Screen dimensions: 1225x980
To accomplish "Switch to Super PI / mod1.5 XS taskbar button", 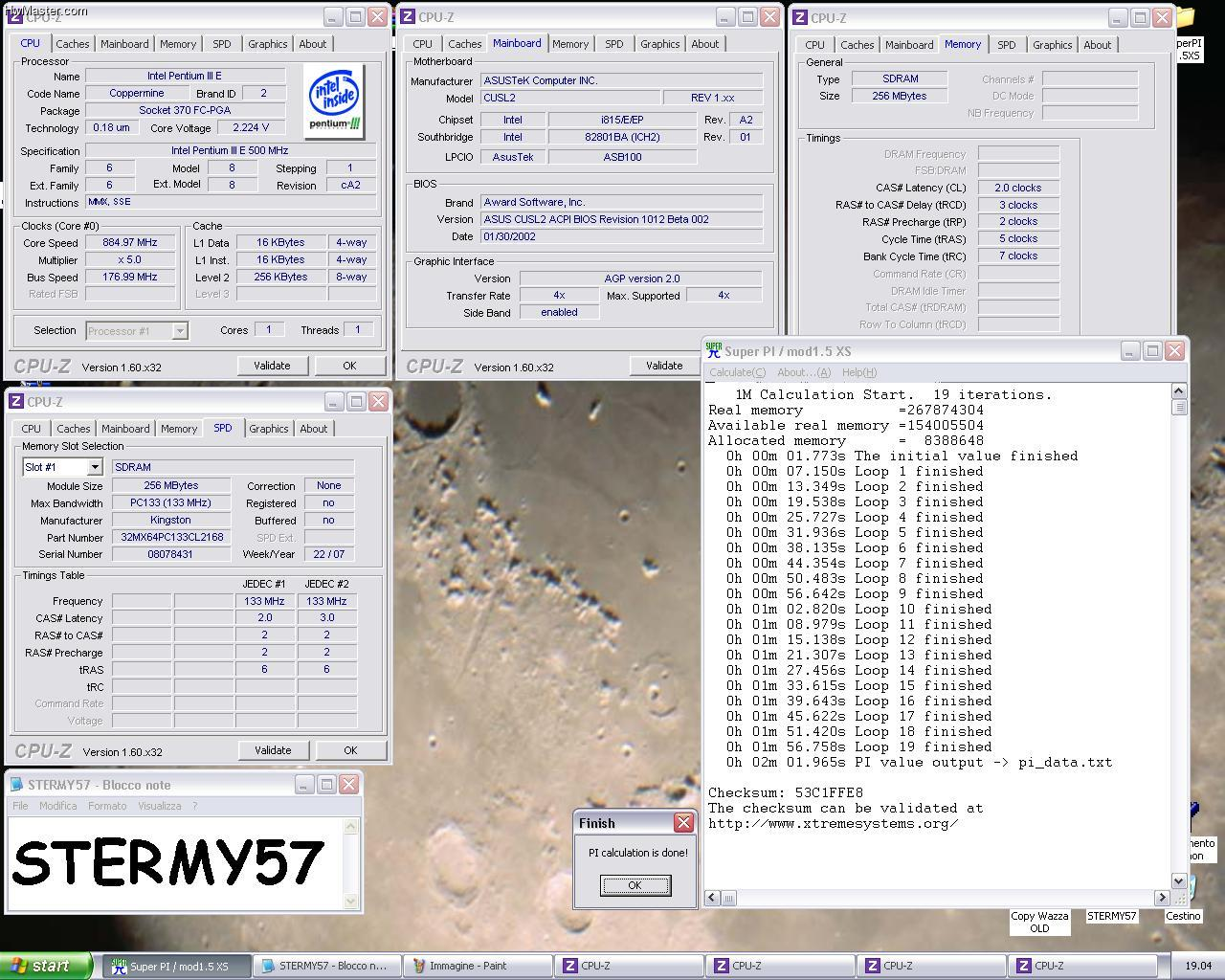I will click(177, 966).
